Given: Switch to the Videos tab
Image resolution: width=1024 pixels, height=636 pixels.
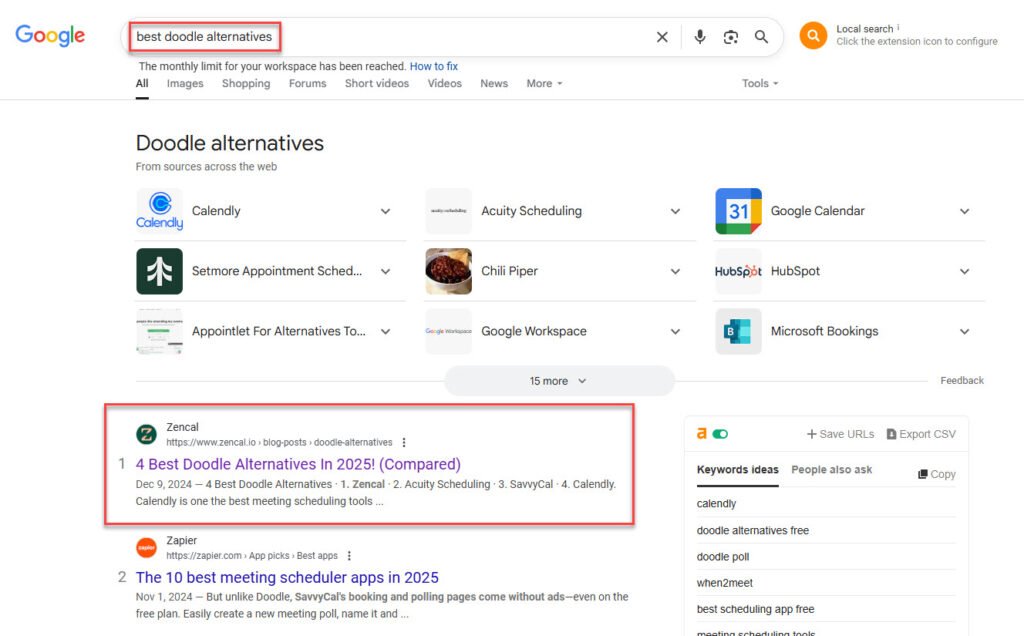Looking at the screenshot, I should click(445, 84).
